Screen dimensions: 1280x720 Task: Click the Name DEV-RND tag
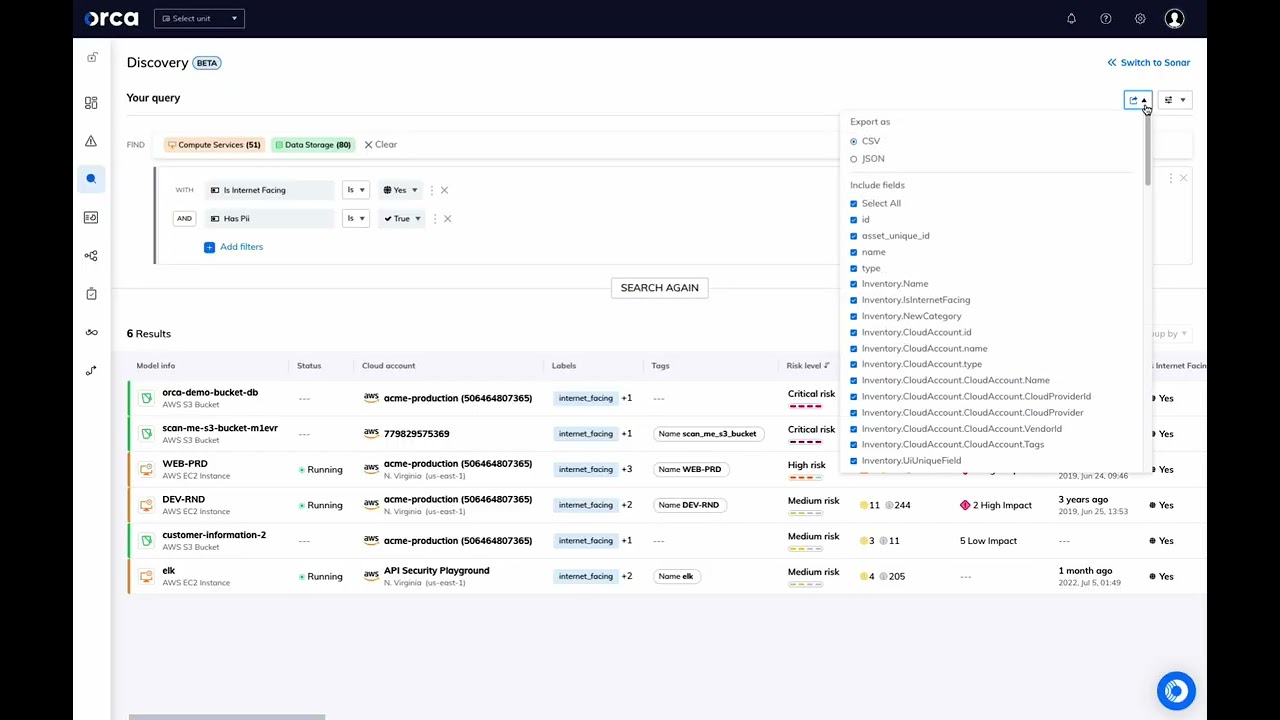pyautogui.click(x=689, y=505)
